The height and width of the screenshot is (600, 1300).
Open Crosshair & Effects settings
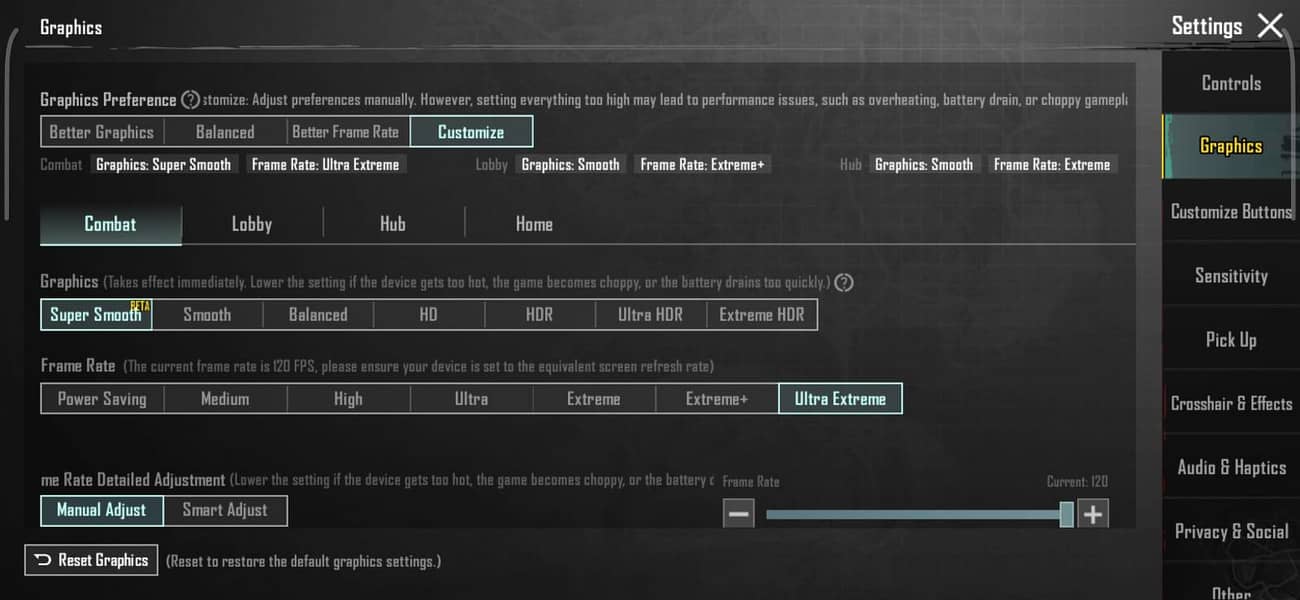point(1231,404)
